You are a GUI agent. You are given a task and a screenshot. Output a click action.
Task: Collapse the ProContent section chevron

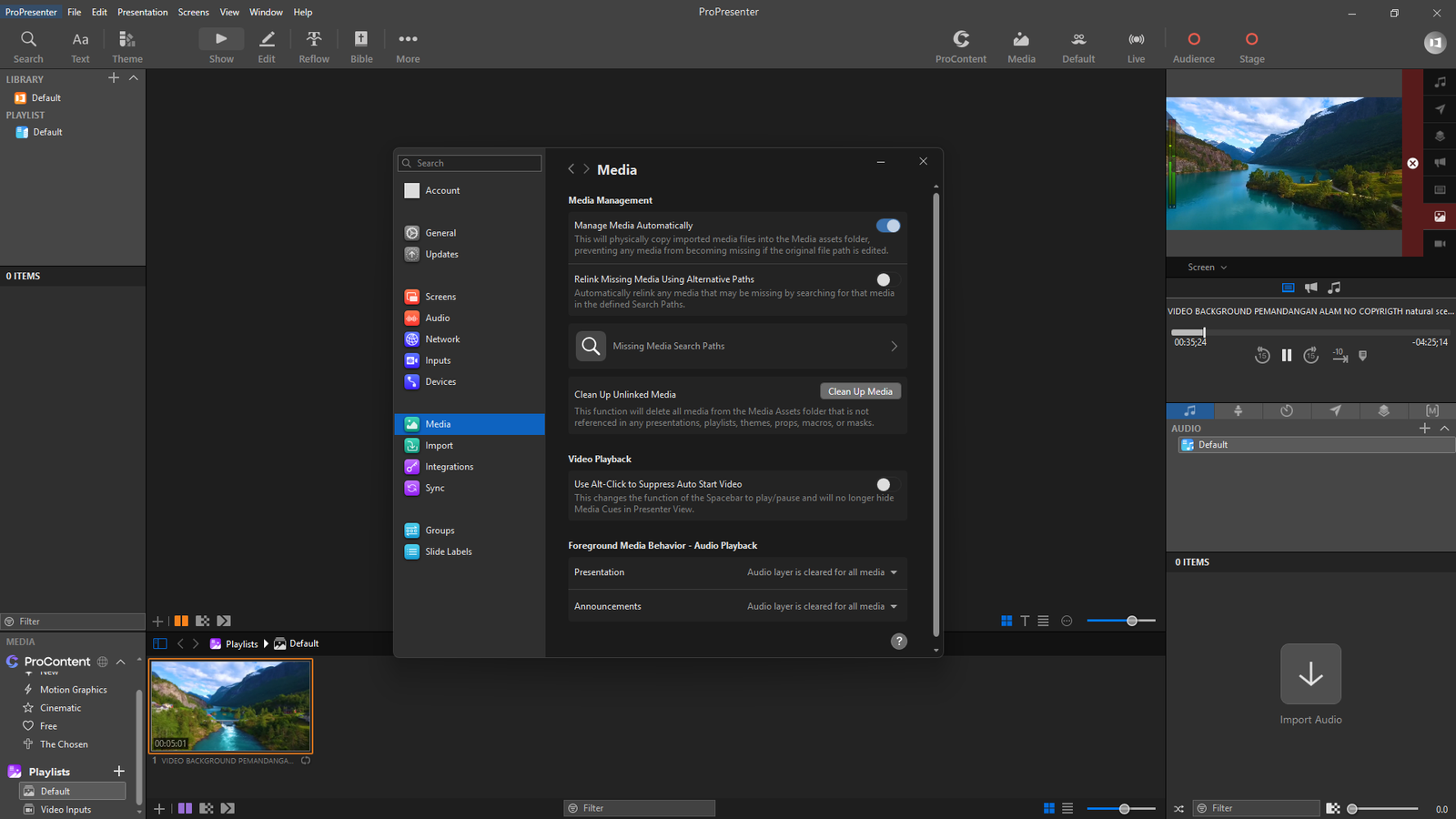pyautogui.click(x=120, y=662)
